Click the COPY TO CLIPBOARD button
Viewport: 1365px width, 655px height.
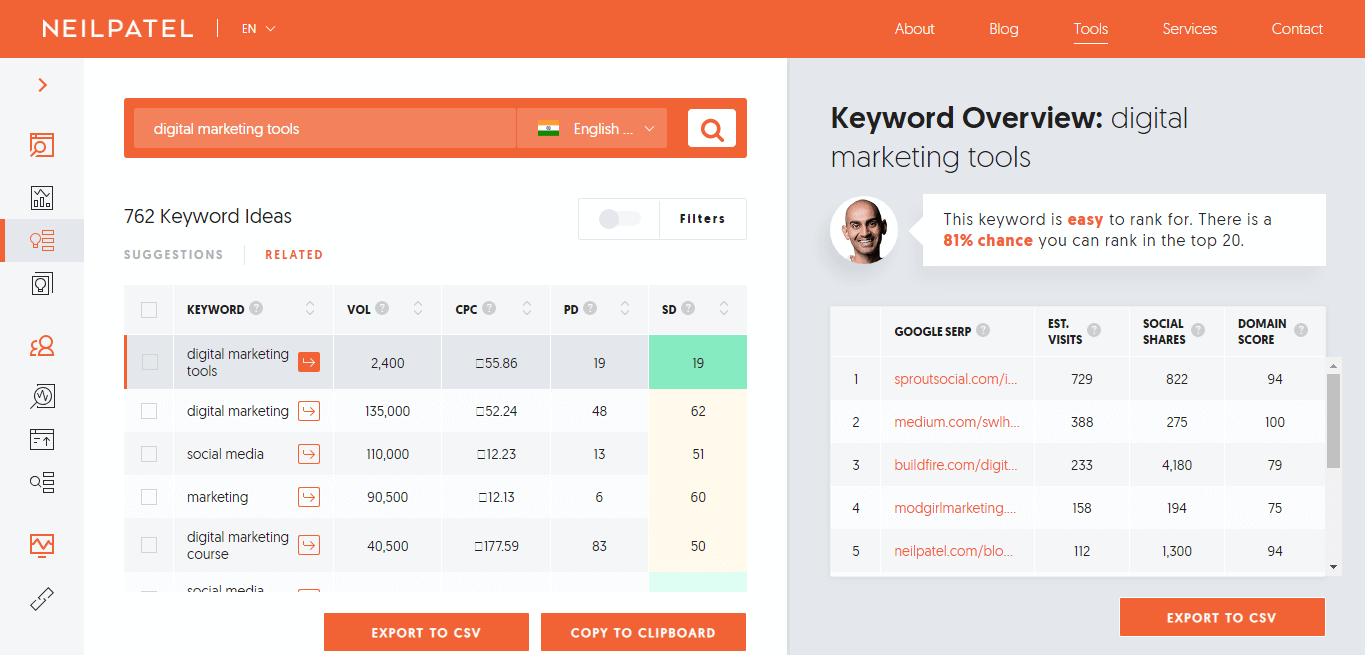643,632
